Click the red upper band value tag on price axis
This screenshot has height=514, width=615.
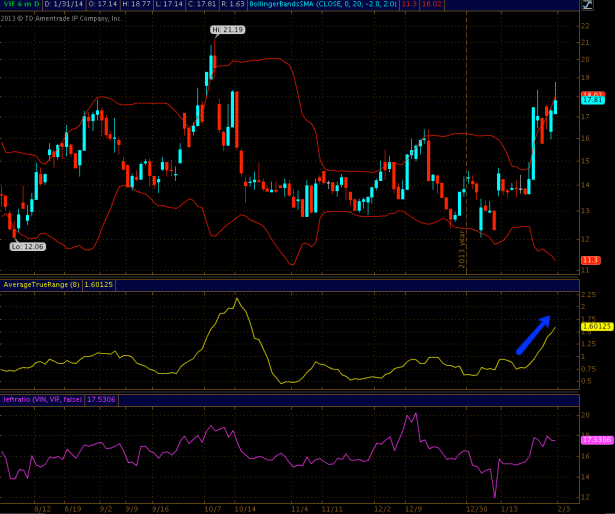[590, 94]
